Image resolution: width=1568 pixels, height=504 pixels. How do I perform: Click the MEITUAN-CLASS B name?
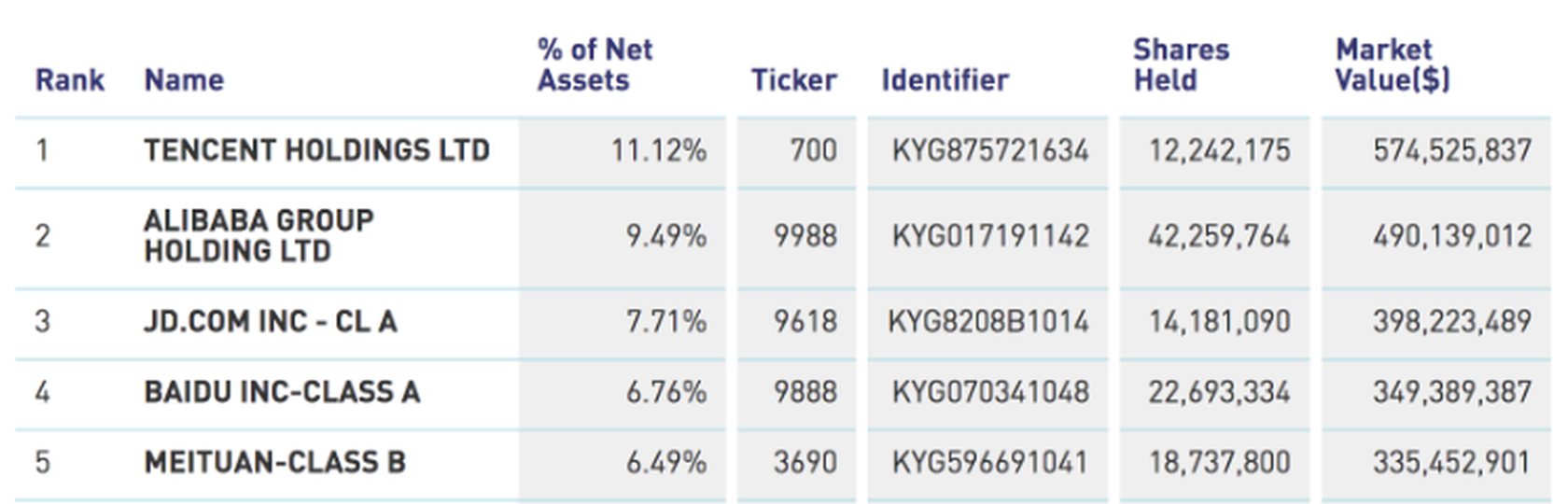tap(274, 462)
